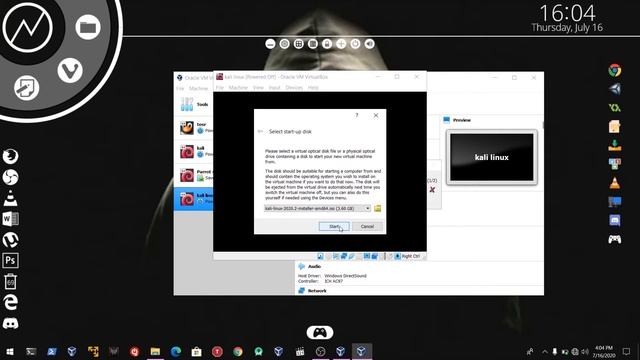Screen dimensions: 640x360
Task: Click Start in the start-up disk dialog
Action: (x=334, y=226)
